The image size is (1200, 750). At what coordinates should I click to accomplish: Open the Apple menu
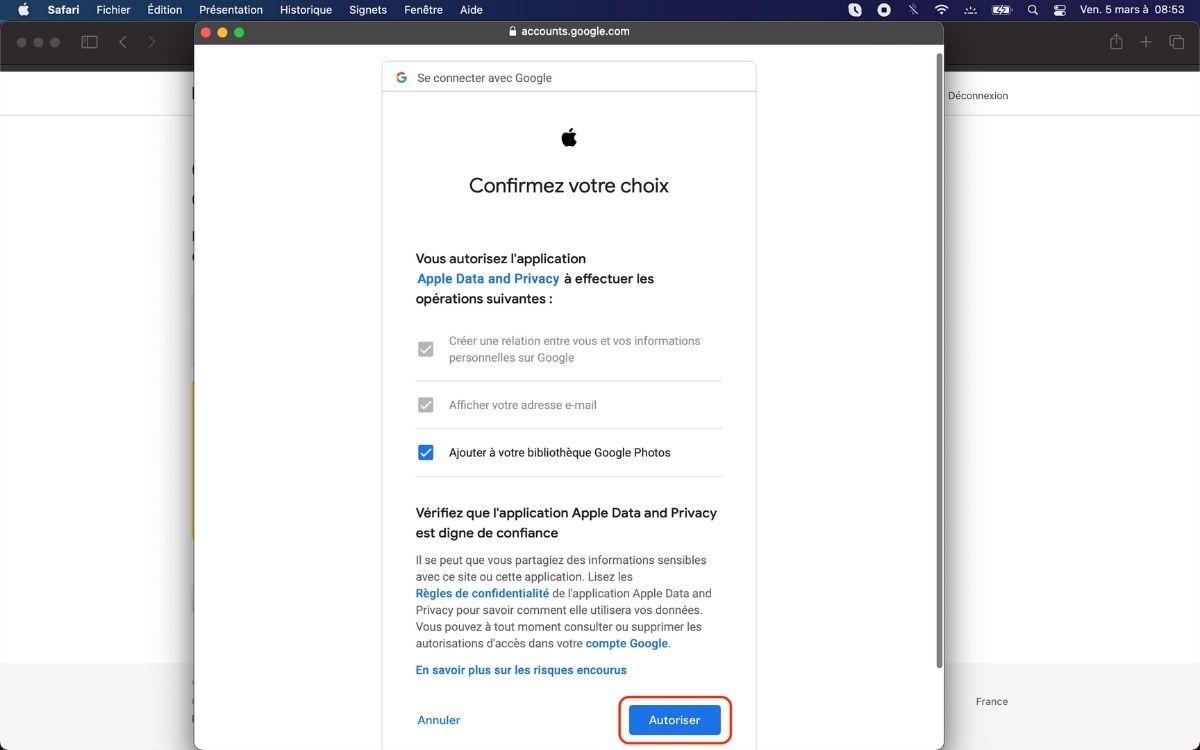click(x=24, y=10)
